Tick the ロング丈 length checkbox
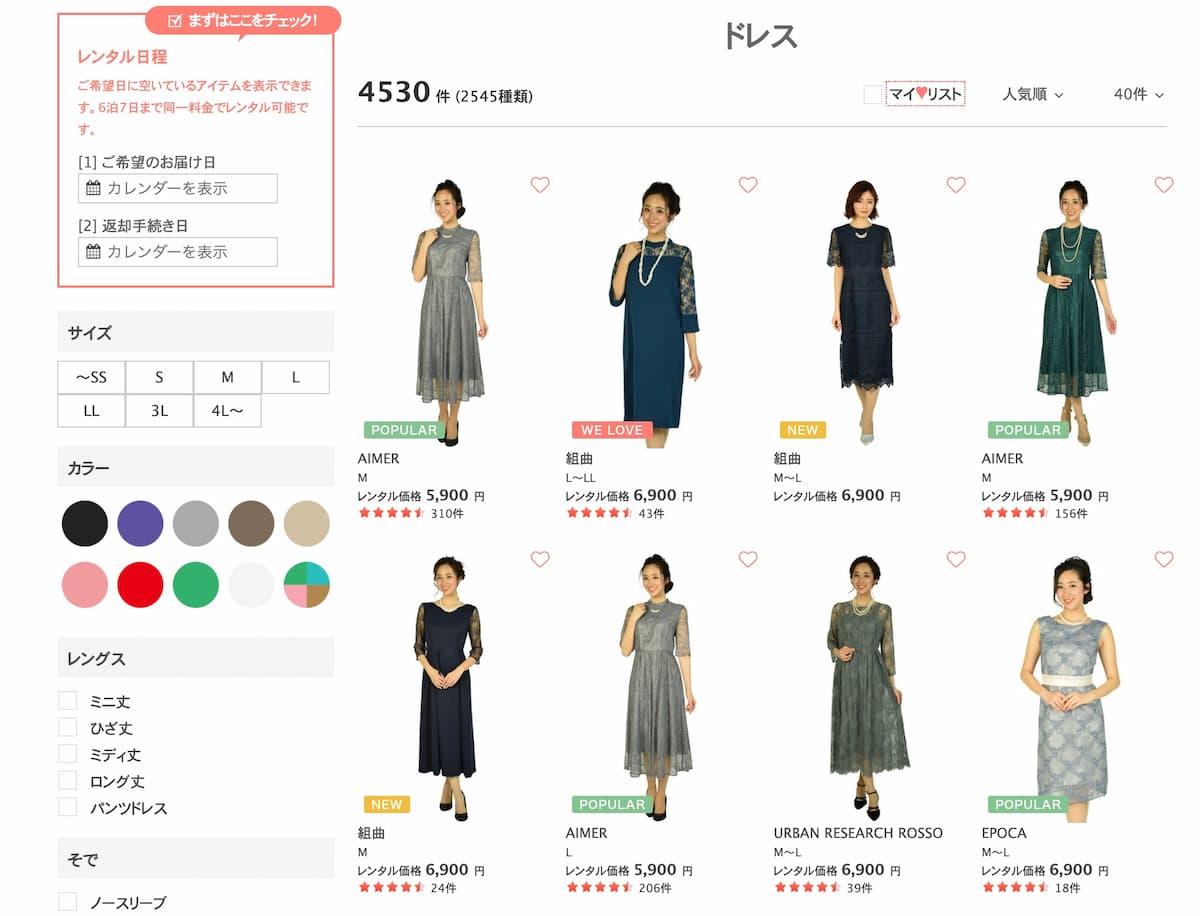 coord(68,780)
